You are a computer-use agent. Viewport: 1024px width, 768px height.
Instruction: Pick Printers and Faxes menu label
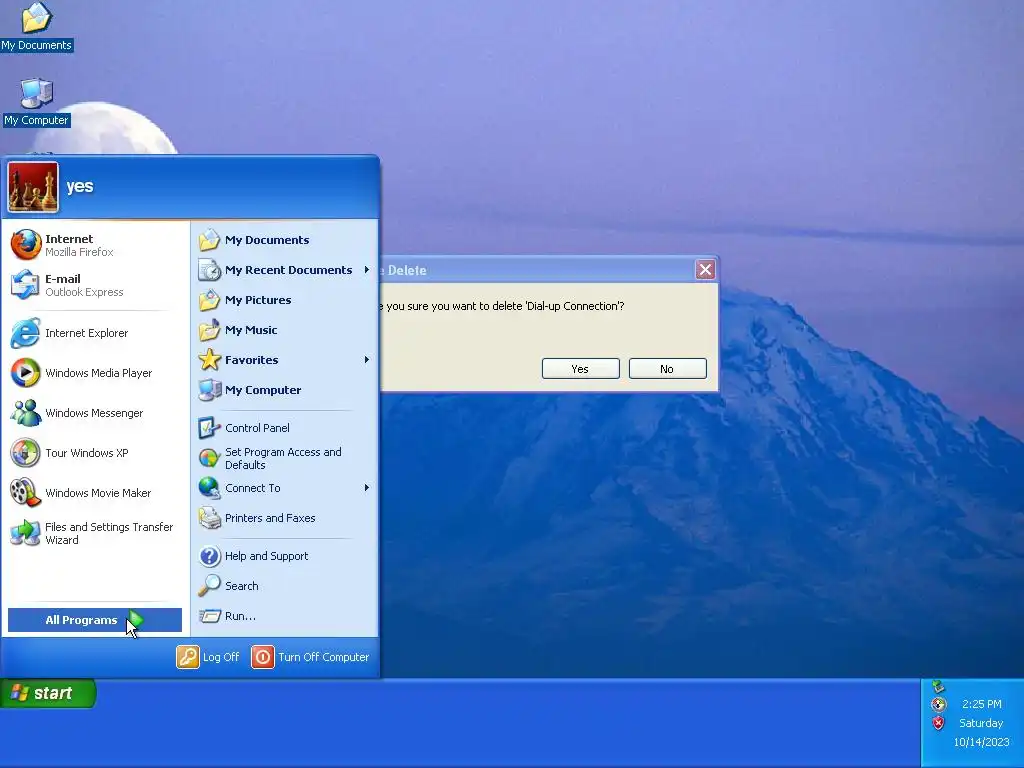[x=270, y=518]
